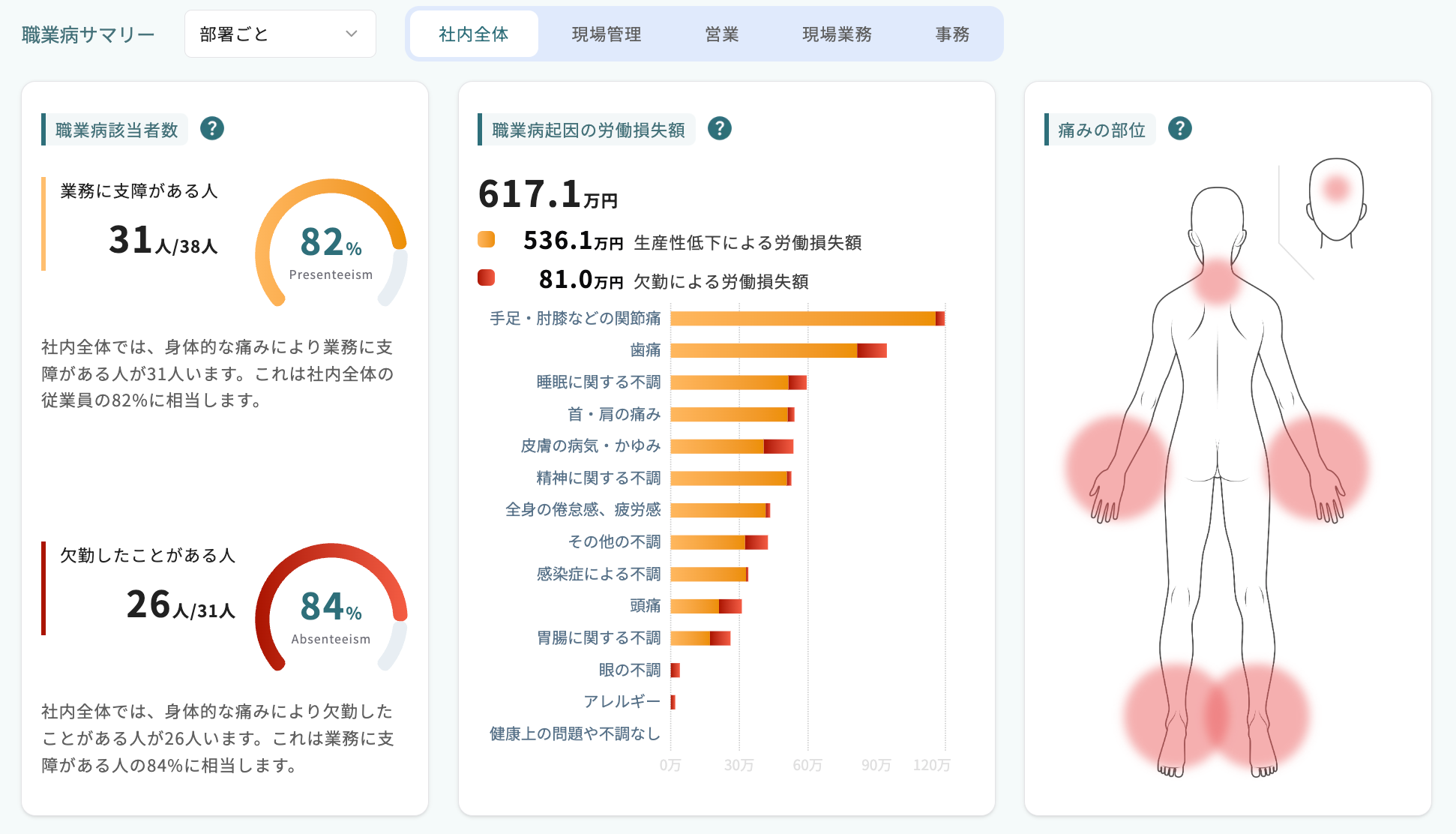The image size is (1456, 834).
Task: Click the 歯痛 bar in the chart
Action: click(x=777, y=350)
